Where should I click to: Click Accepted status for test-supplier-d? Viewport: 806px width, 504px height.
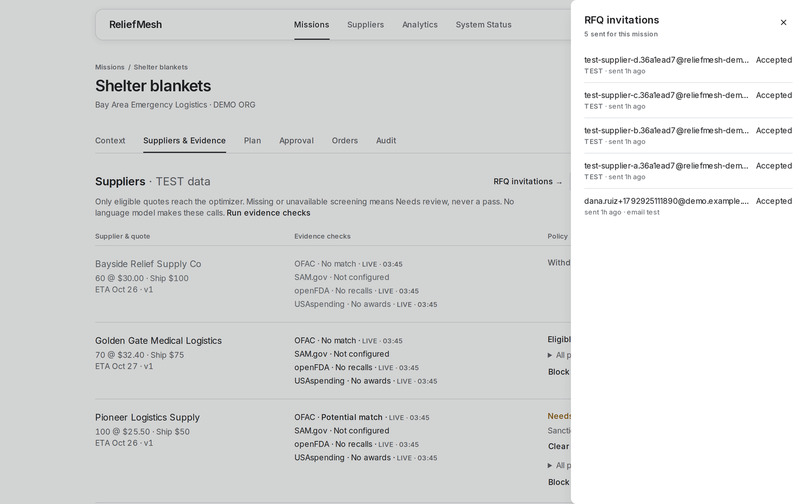[x=774, y=60]
